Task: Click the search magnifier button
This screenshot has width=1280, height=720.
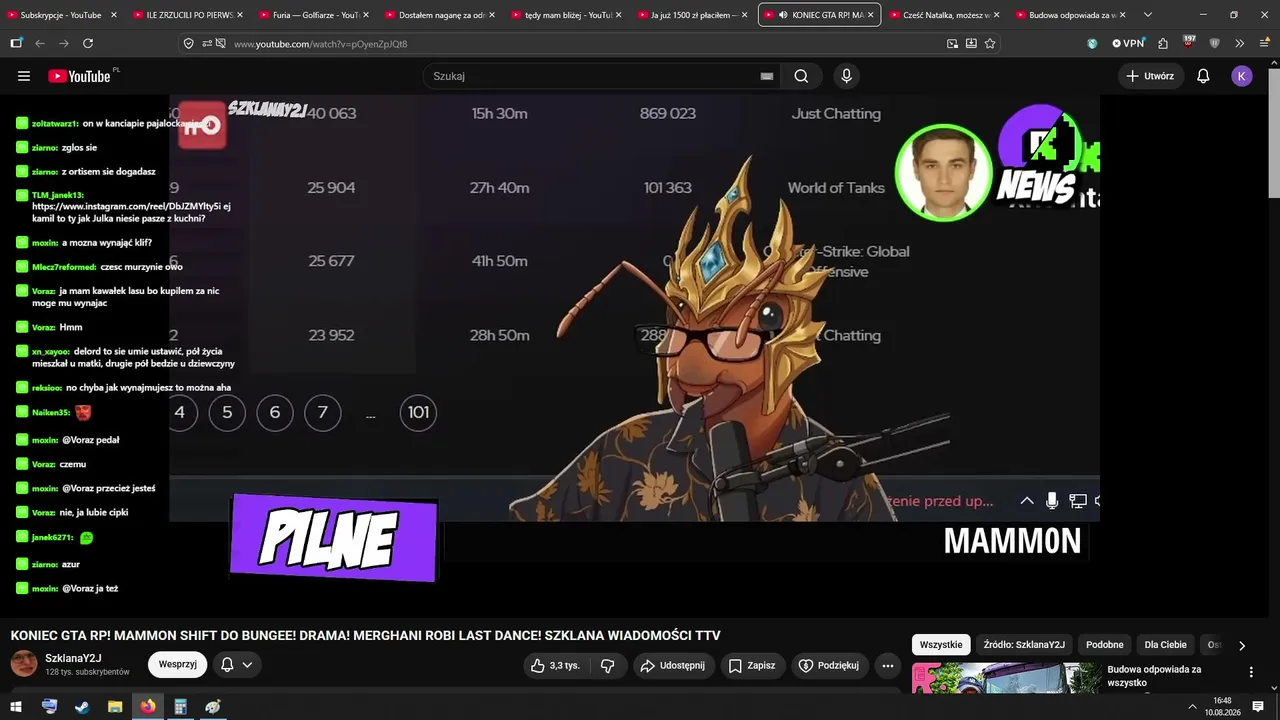Action: pos(801,76)
